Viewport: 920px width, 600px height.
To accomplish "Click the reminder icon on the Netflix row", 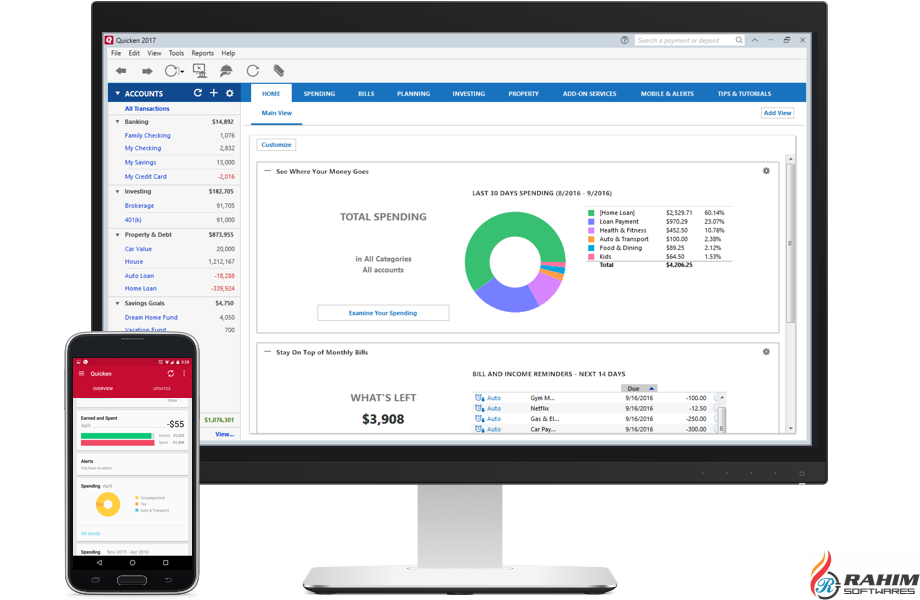I will 479,408.
